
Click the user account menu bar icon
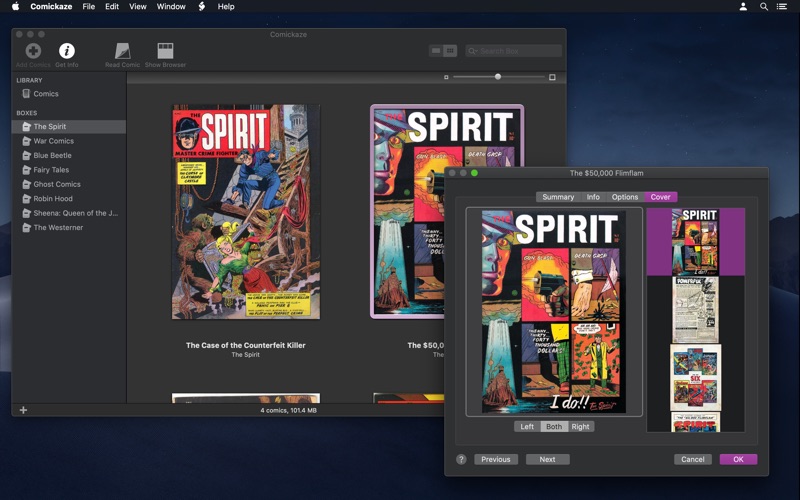pos(743,7)
